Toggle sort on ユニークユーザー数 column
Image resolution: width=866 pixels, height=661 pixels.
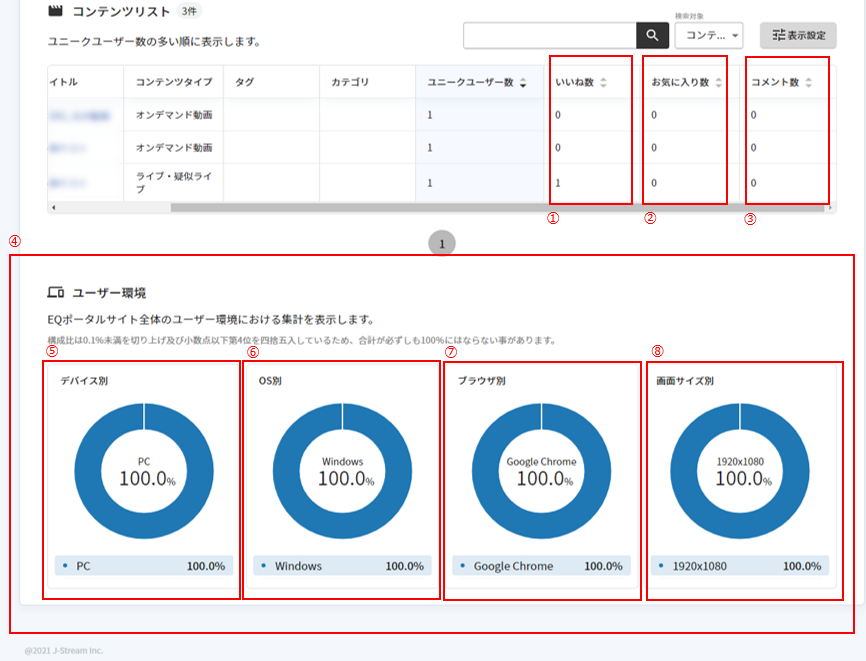click(x=523, y=83)
